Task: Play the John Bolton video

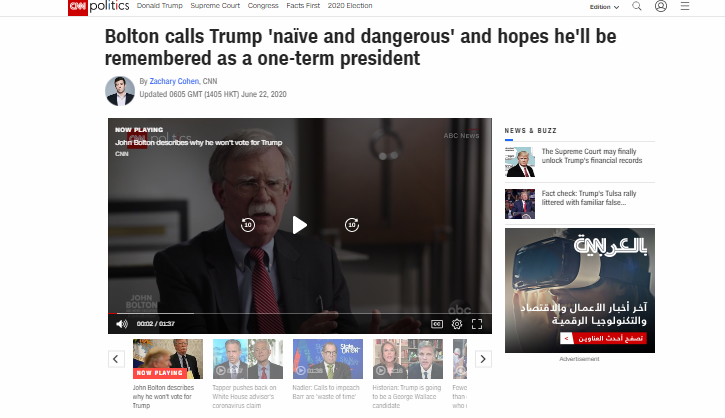Action: coord(300,225)
